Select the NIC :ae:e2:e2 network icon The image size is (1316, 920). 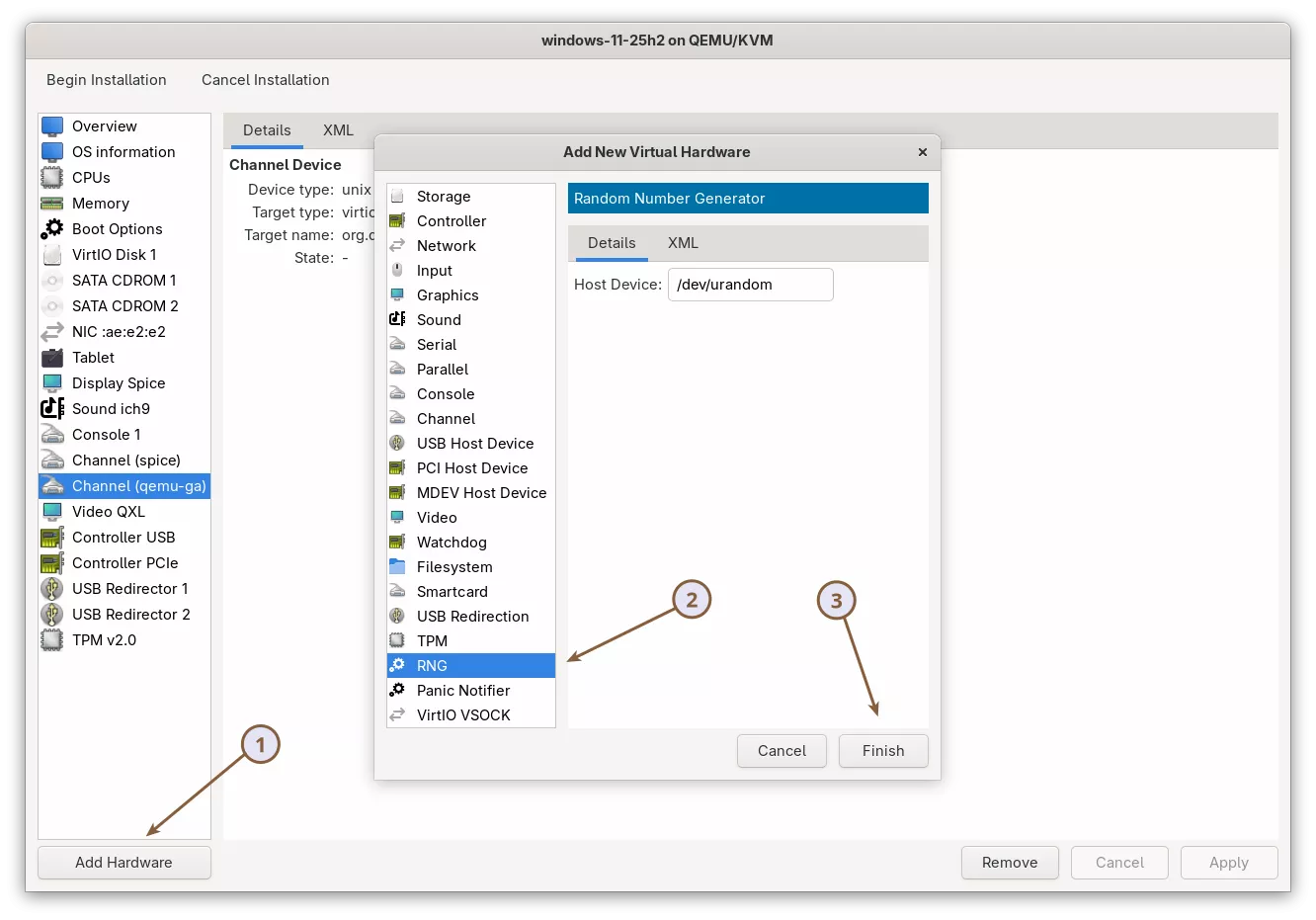coord(51,332)
